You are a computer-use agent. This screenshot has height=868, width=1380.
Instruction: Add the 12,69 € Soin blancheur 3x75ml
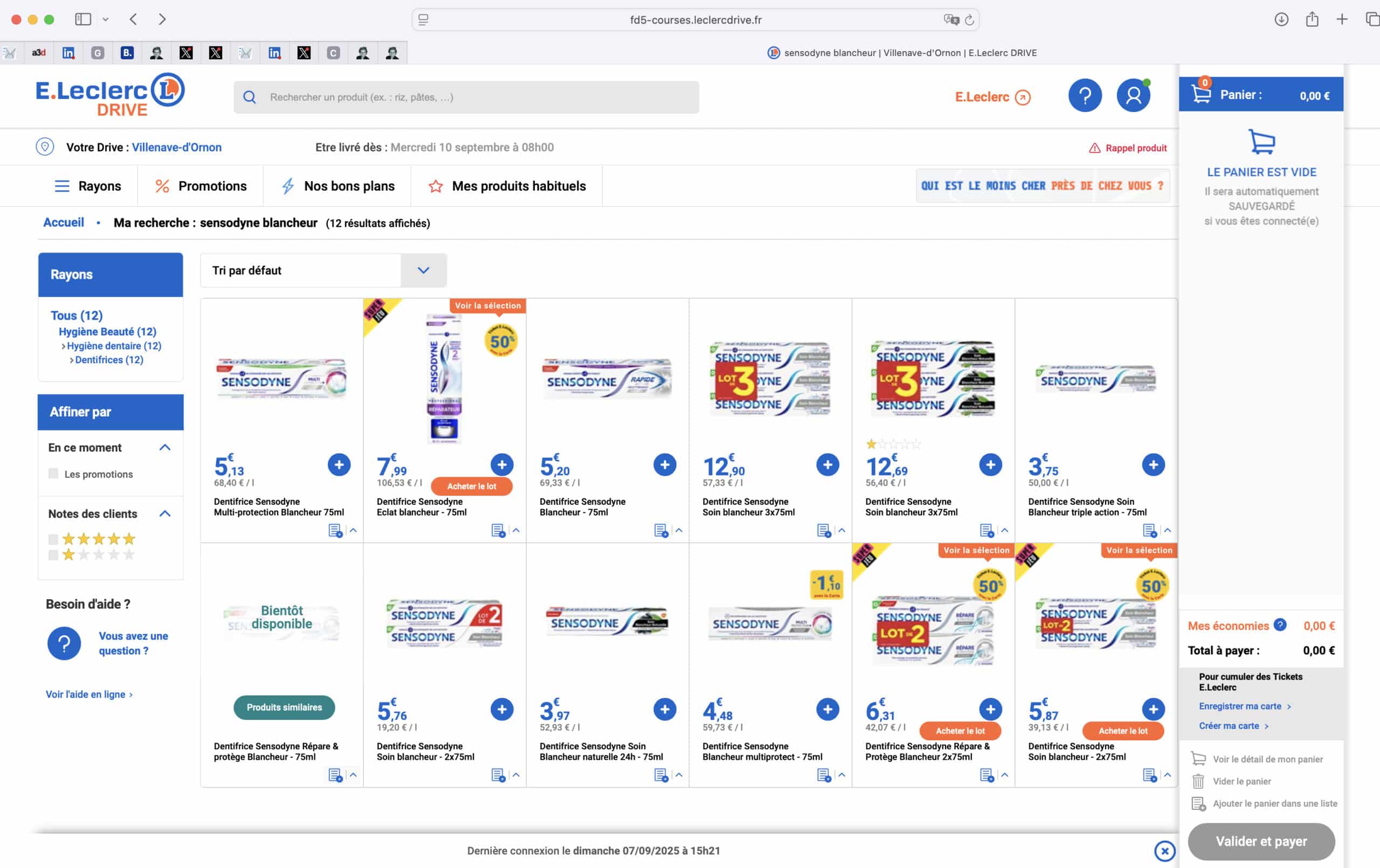tap(990, 464)
